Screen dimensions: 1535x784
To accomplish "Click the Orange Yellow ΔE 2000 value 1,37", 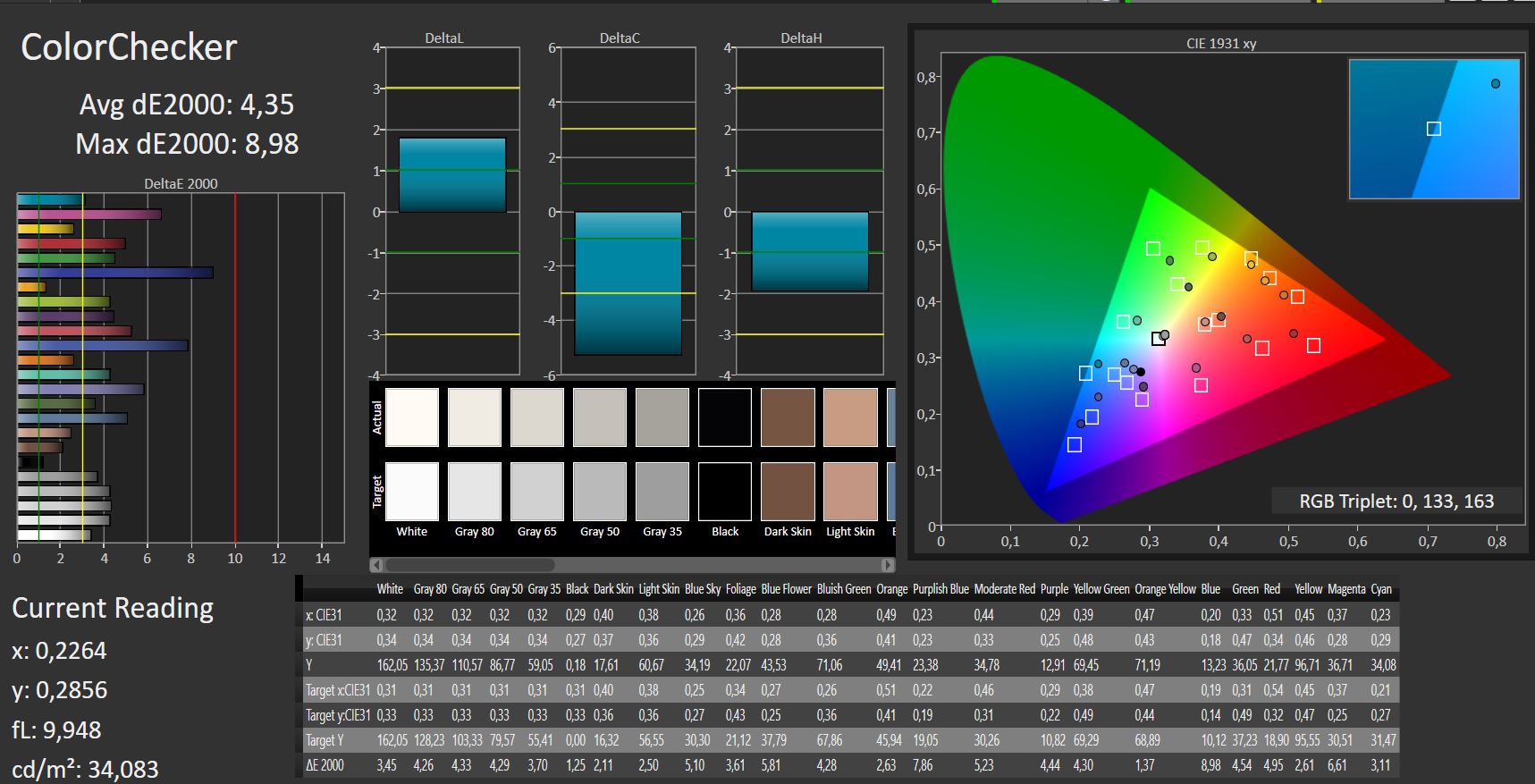I will 1144,765.
